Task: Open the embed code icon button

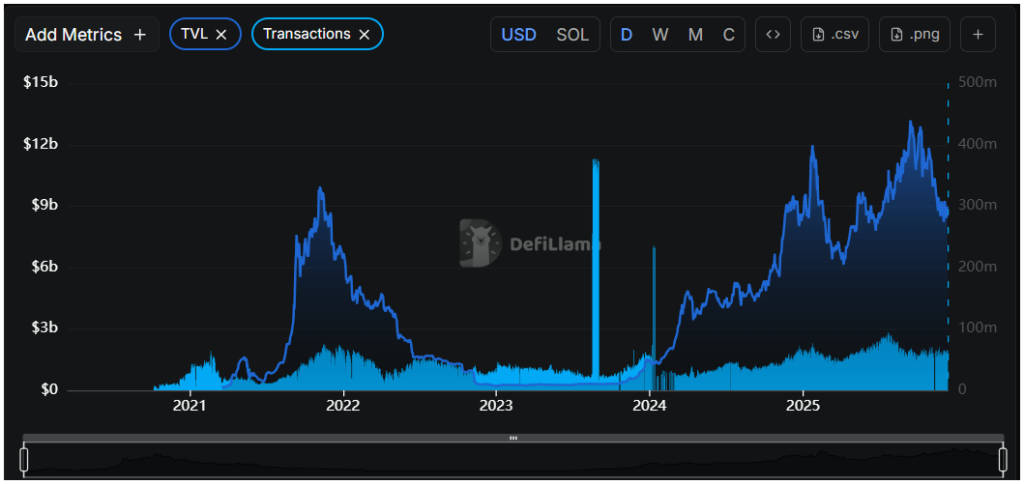Action: [x=773, y=34]
